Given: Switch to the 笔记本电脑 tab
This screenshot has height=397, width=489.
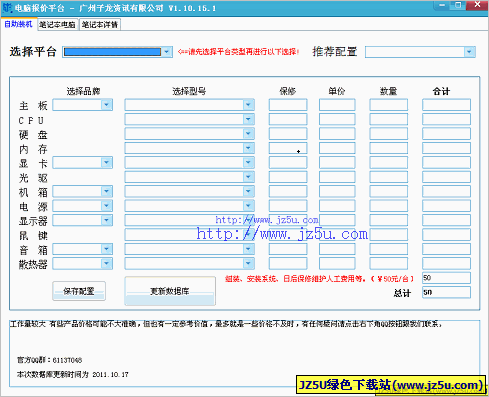Looking at the screenshot, I should pos(58,25).
